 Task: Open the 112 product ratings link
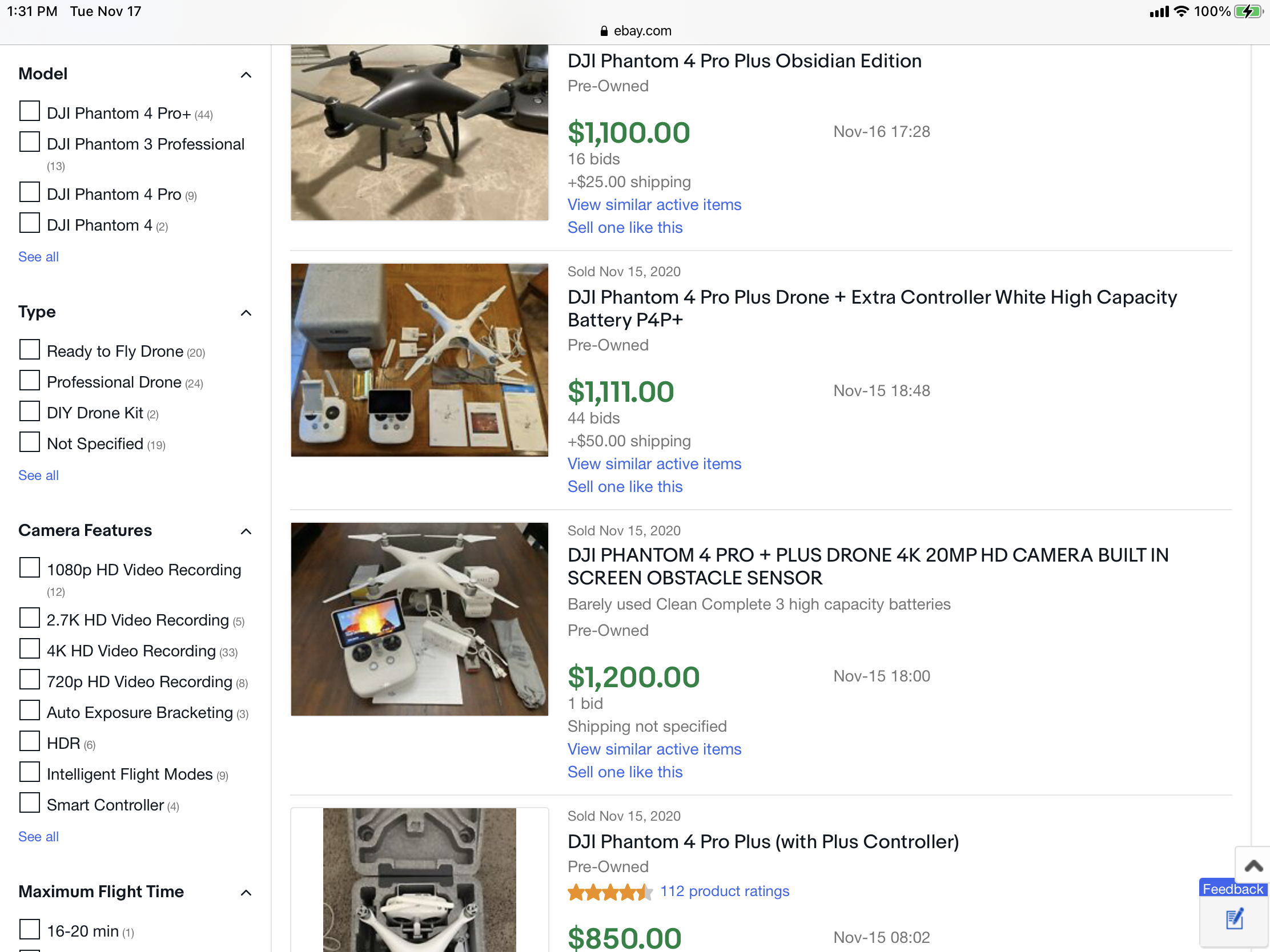[725, 891]
